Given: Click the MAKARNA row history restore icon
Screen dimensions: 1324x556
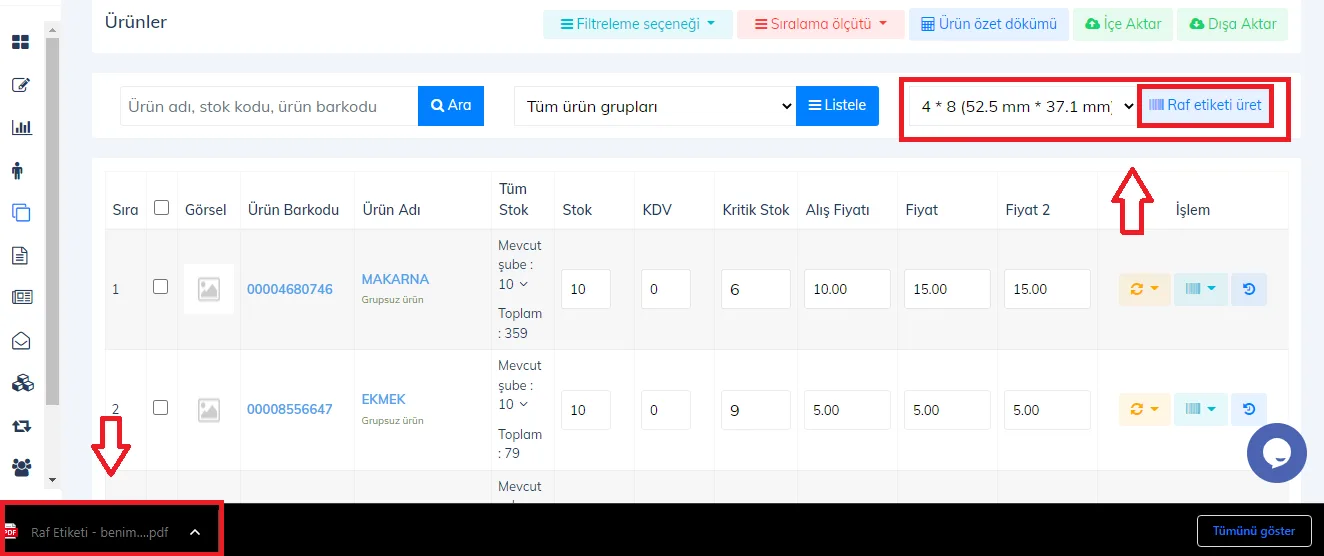Looking at the screenshot, I should point(1249,289).
